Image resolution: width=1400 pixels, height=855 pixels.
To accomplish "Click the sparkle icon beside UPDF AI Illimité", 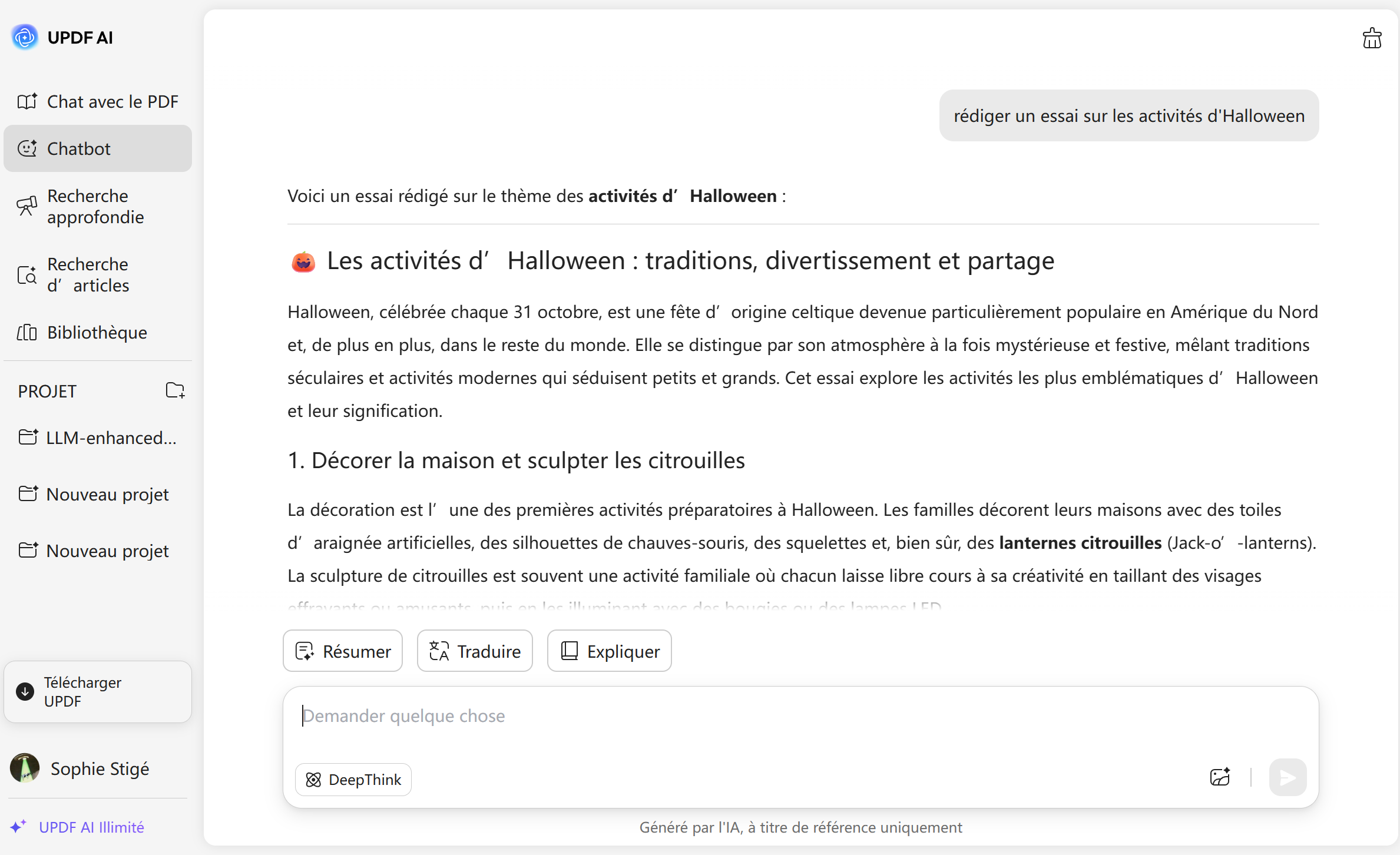I will pos(18,827).
